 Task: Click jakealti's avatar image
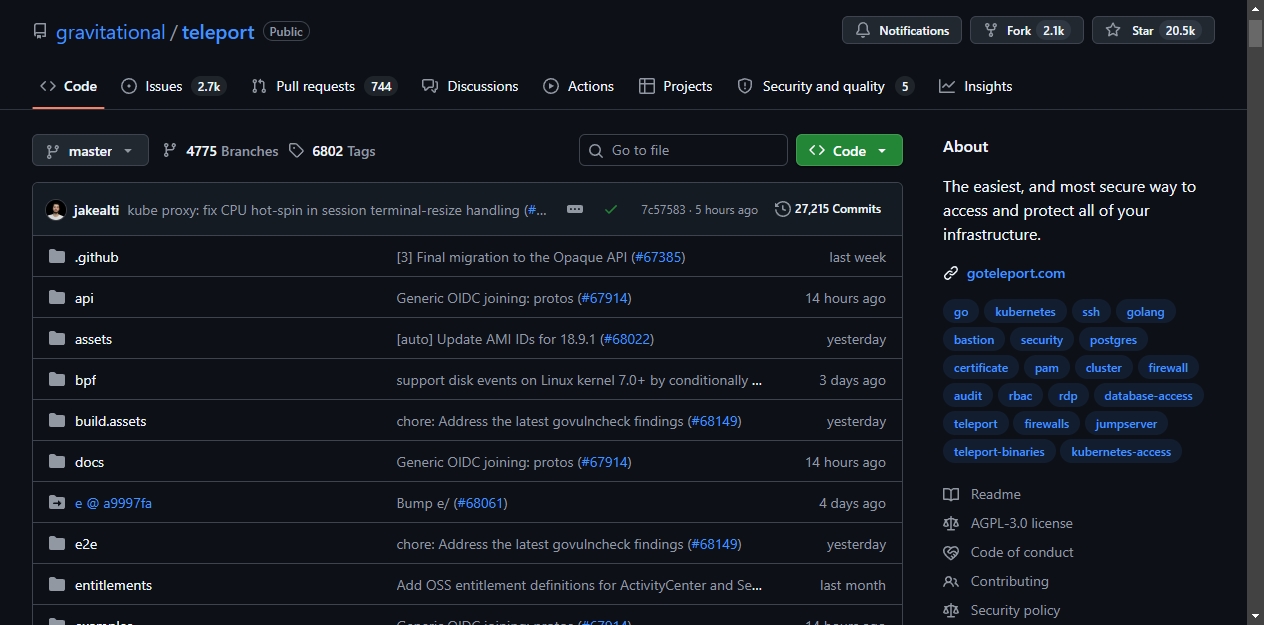(x=56, y=210)
